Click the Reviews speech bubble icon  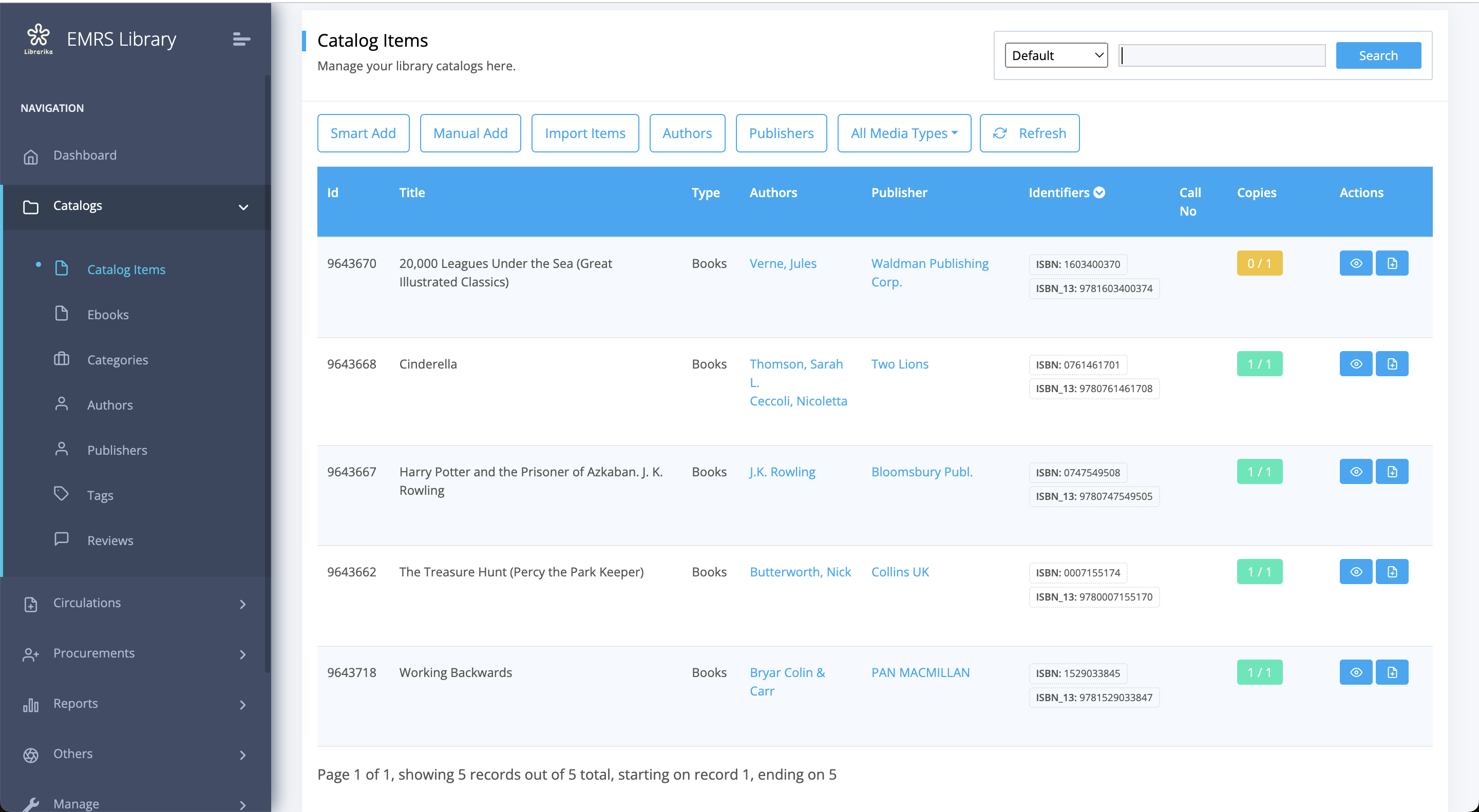[62, 539]
